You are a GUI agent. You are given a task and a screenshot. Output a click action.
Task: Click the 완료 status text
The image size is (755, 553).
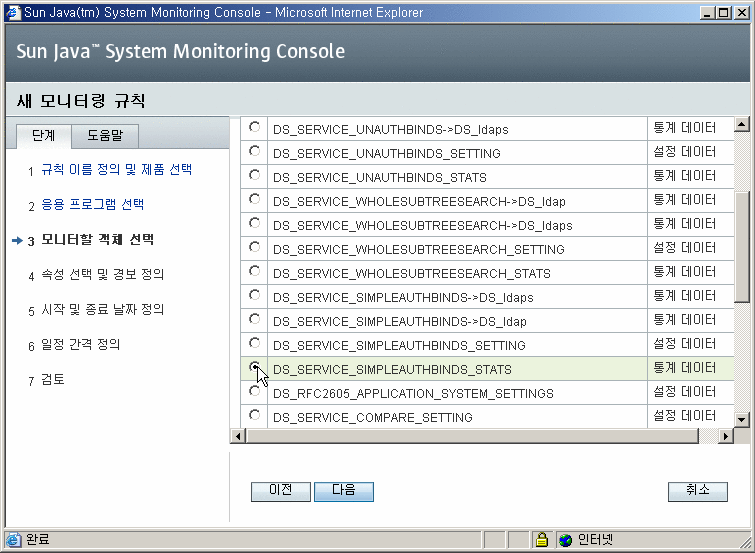(x=38, y=540)
